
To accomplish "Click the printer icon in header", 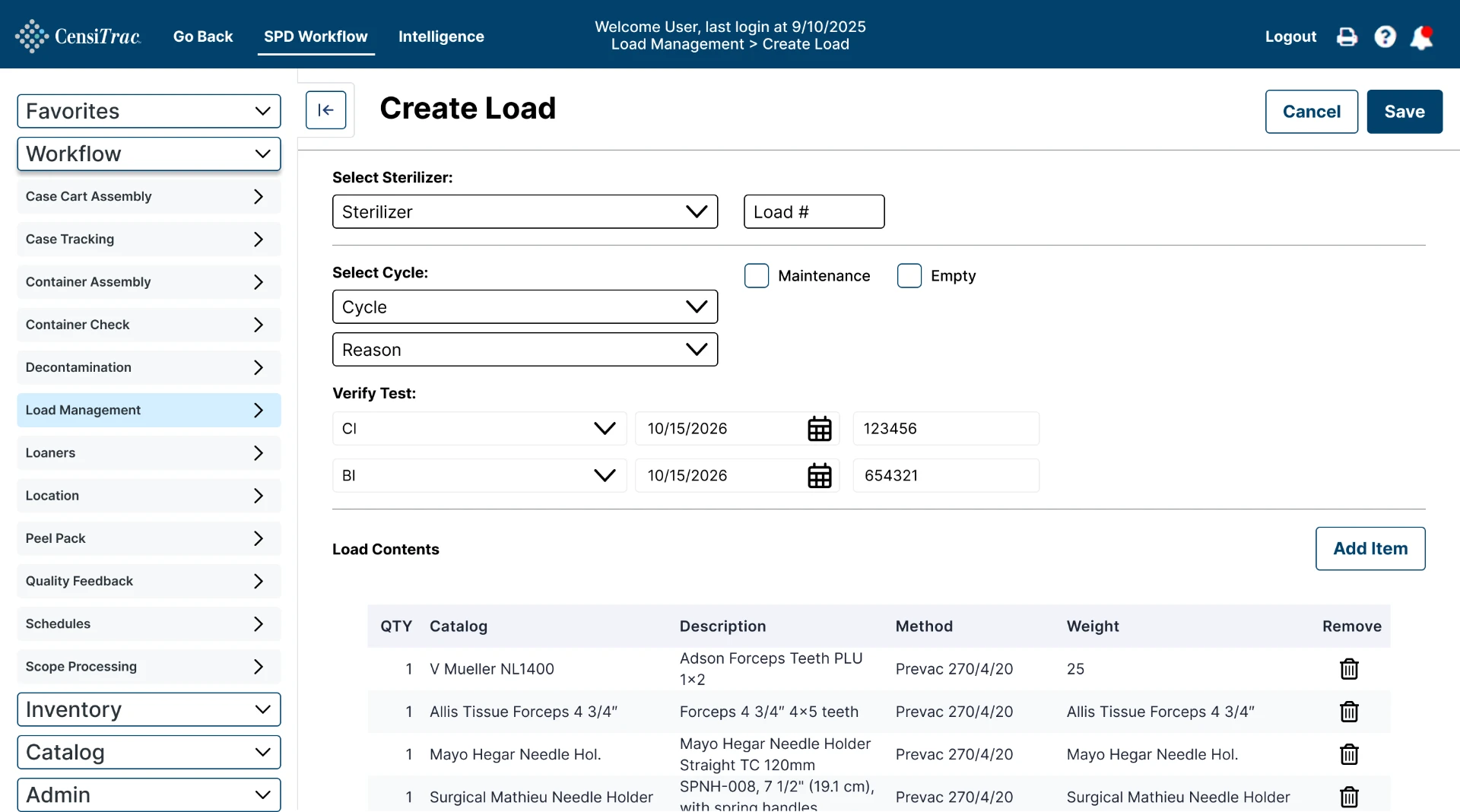I will pos(1347,36).
